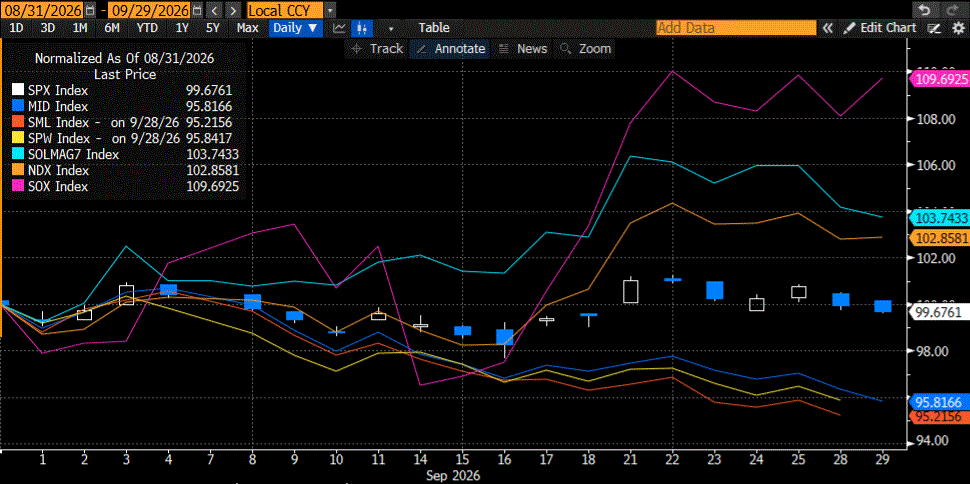Switch to line chart type
Viewport: 970px width, 484px height.
click(339, 28)
